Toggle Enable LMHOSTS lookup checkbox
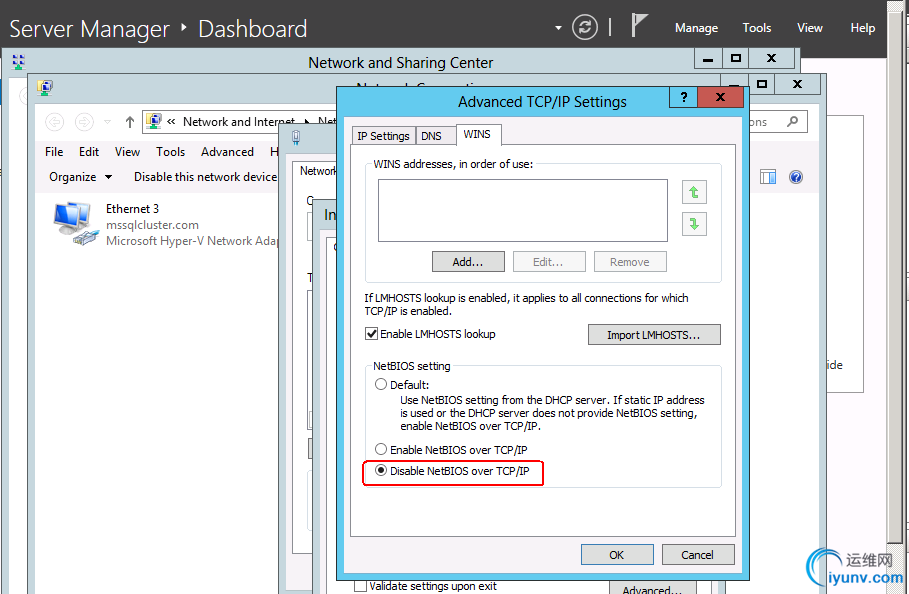Viewport: 909px width, 594px height. (x=372, y=334)
